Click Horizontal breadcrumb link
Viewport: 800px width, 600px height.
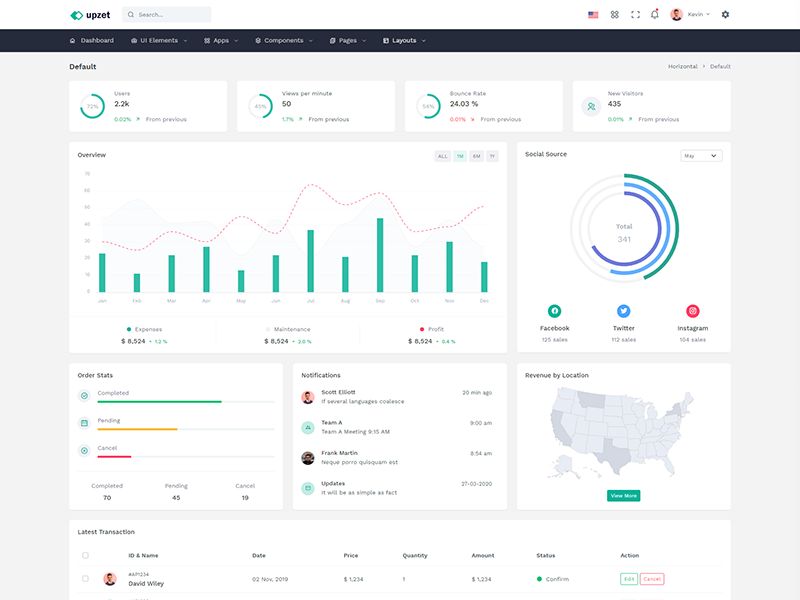[x=683, y=66]
